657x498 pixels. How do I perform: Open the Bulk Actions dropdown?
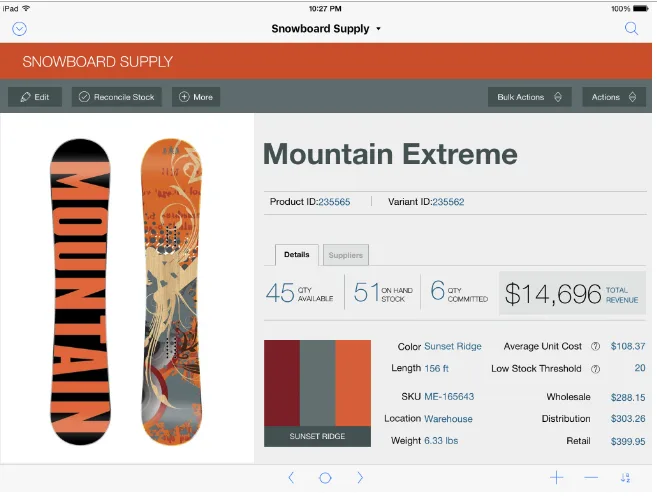point(530,97)
